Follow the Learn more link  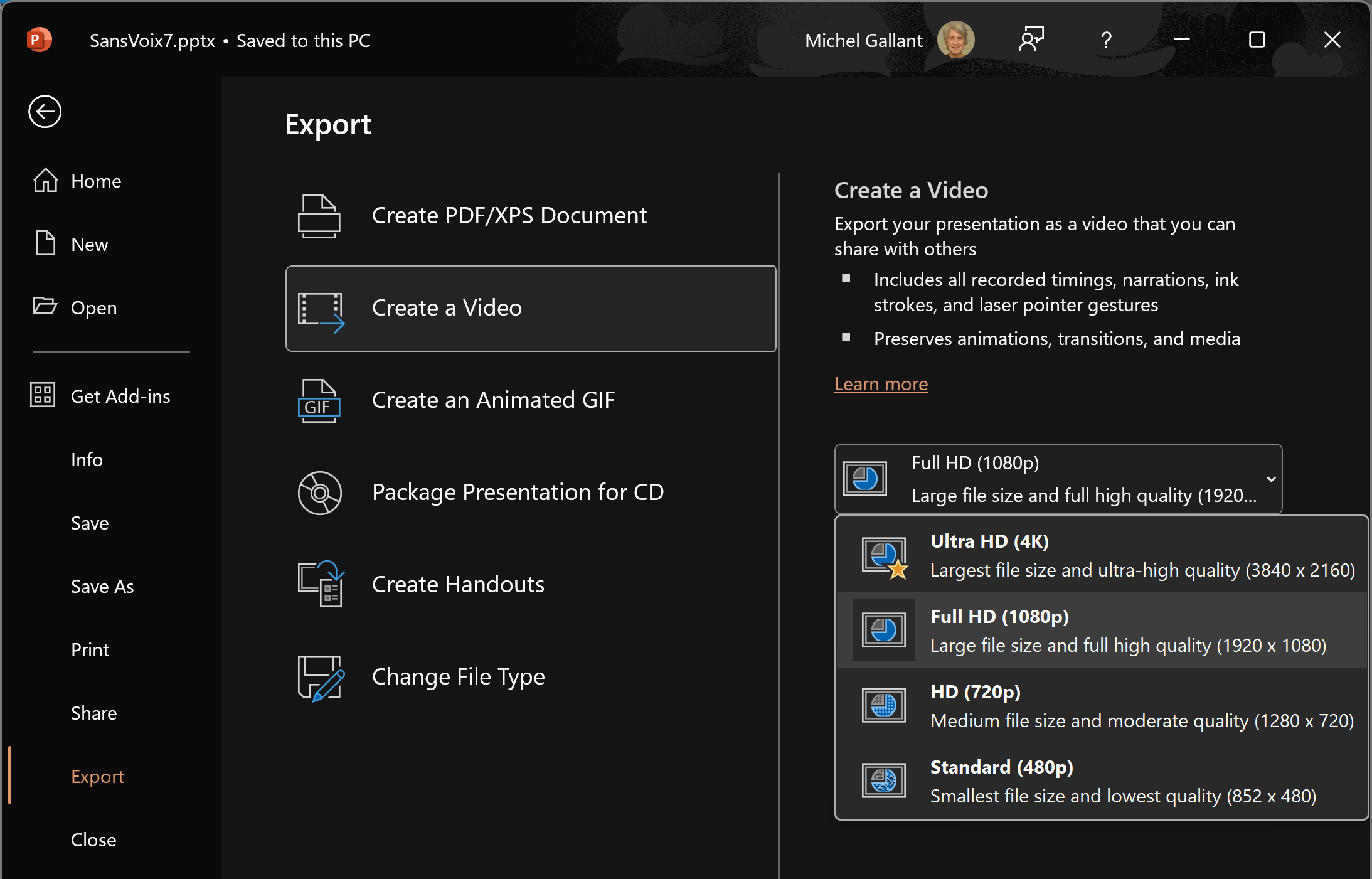881,383
